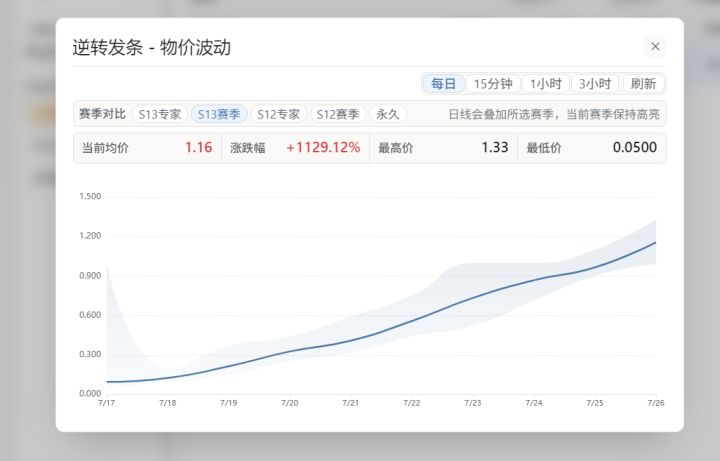Toggle the S13赛季 season comparison
The width and height of the screenshot is (720, 461).
(x=219, y=114)
